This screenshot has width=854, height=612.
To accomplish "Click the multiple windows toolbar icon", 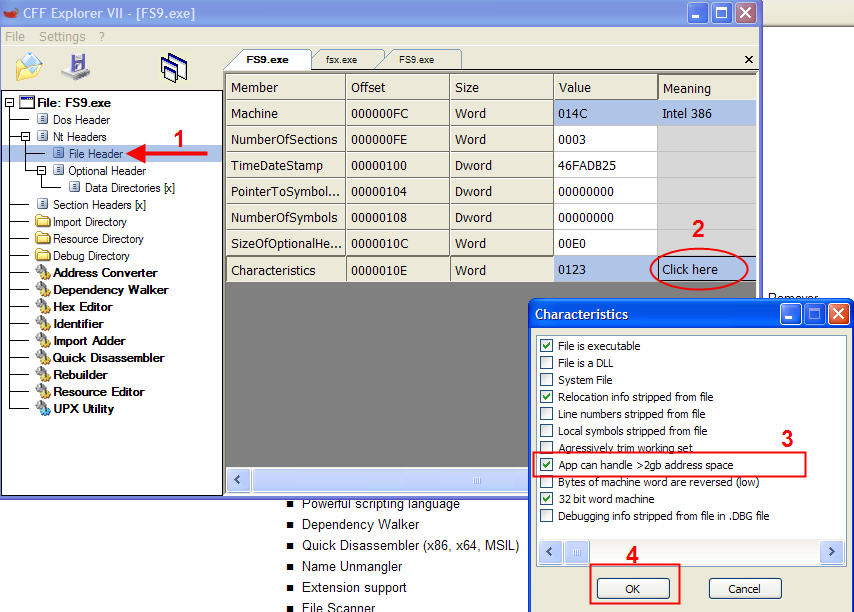I will point(174,67).
